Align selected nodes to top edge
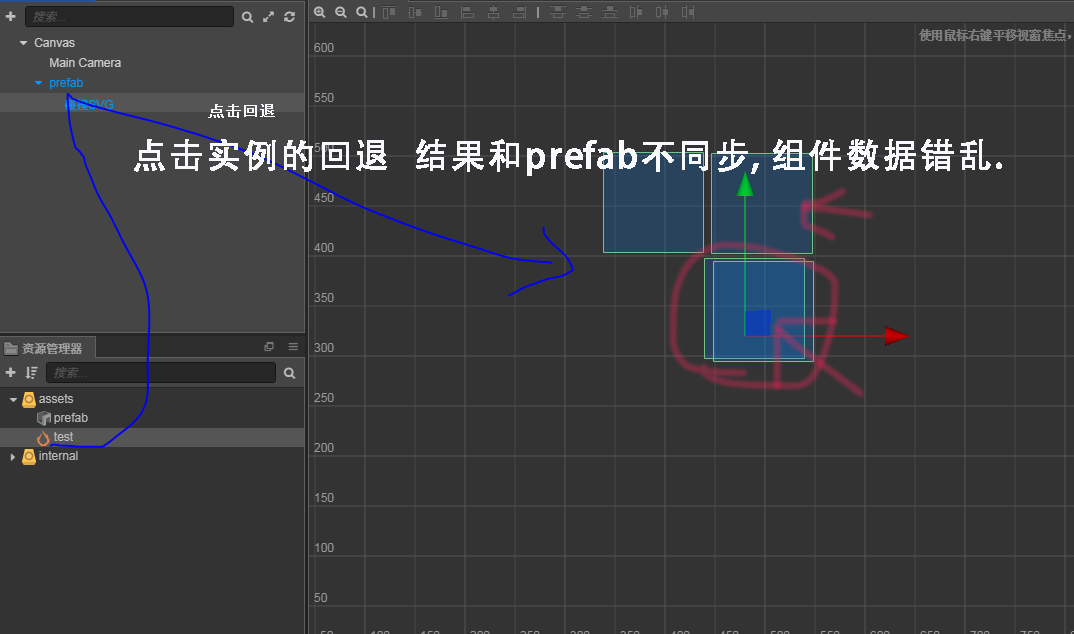 tap(389, 12)
